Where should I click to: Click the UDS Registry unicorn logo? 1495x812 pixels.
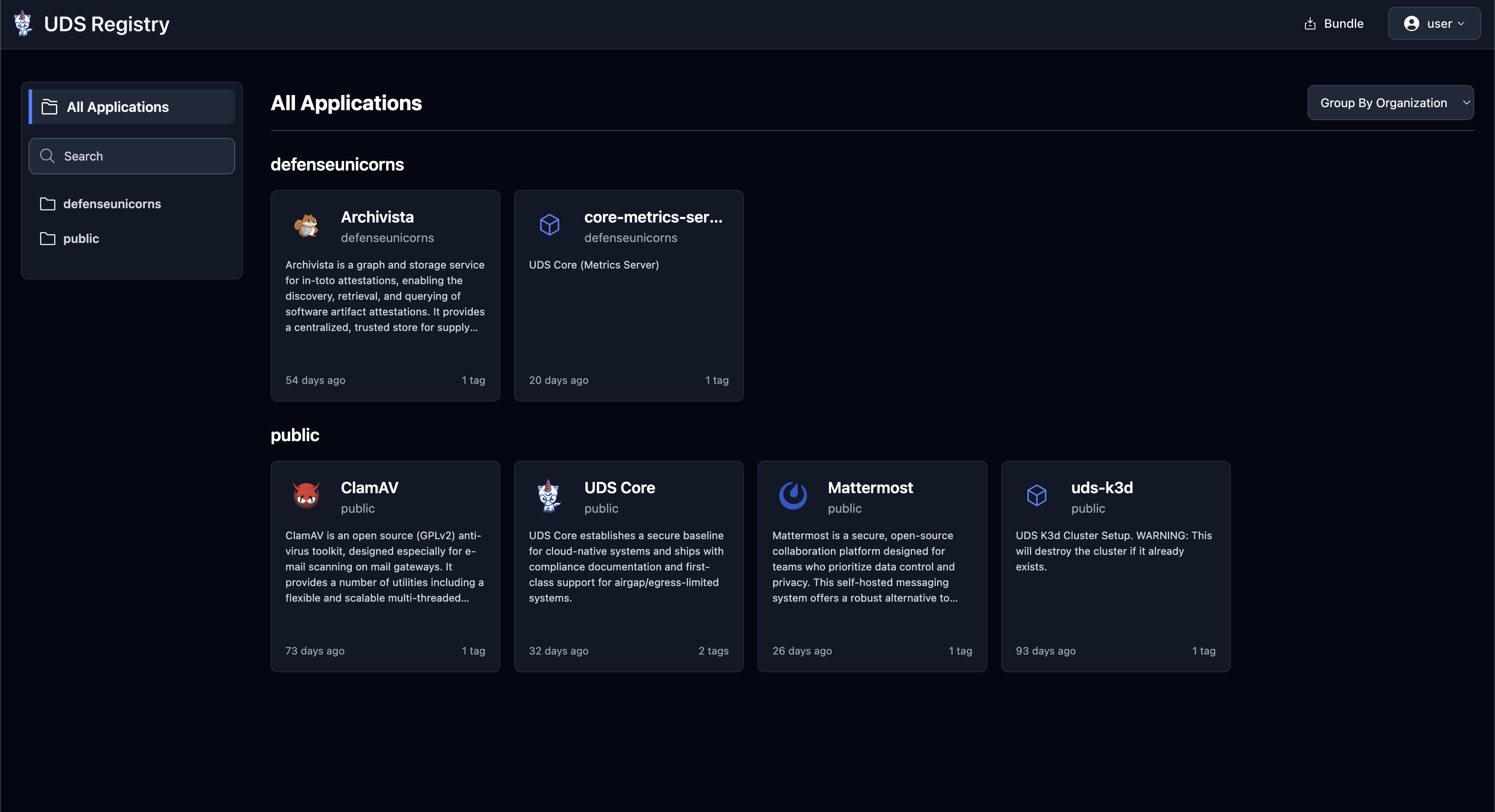tap(23, 23)
